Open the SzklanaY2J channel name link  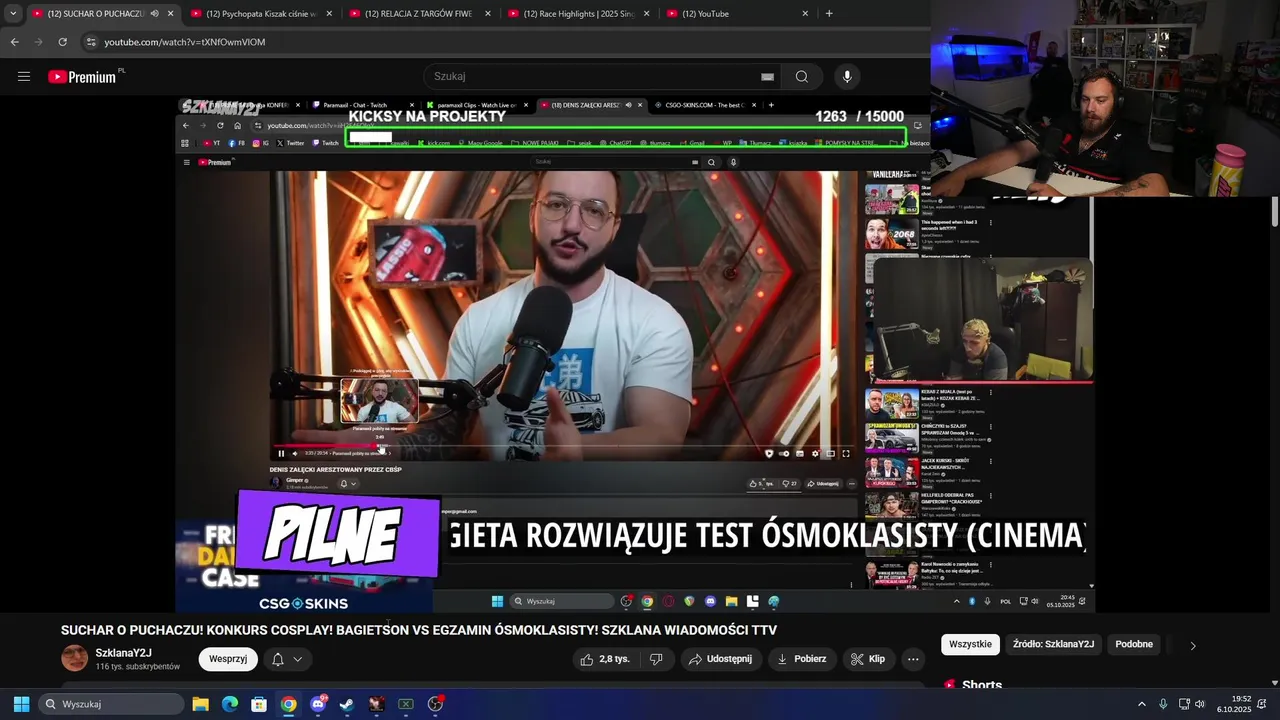point(124,653)
